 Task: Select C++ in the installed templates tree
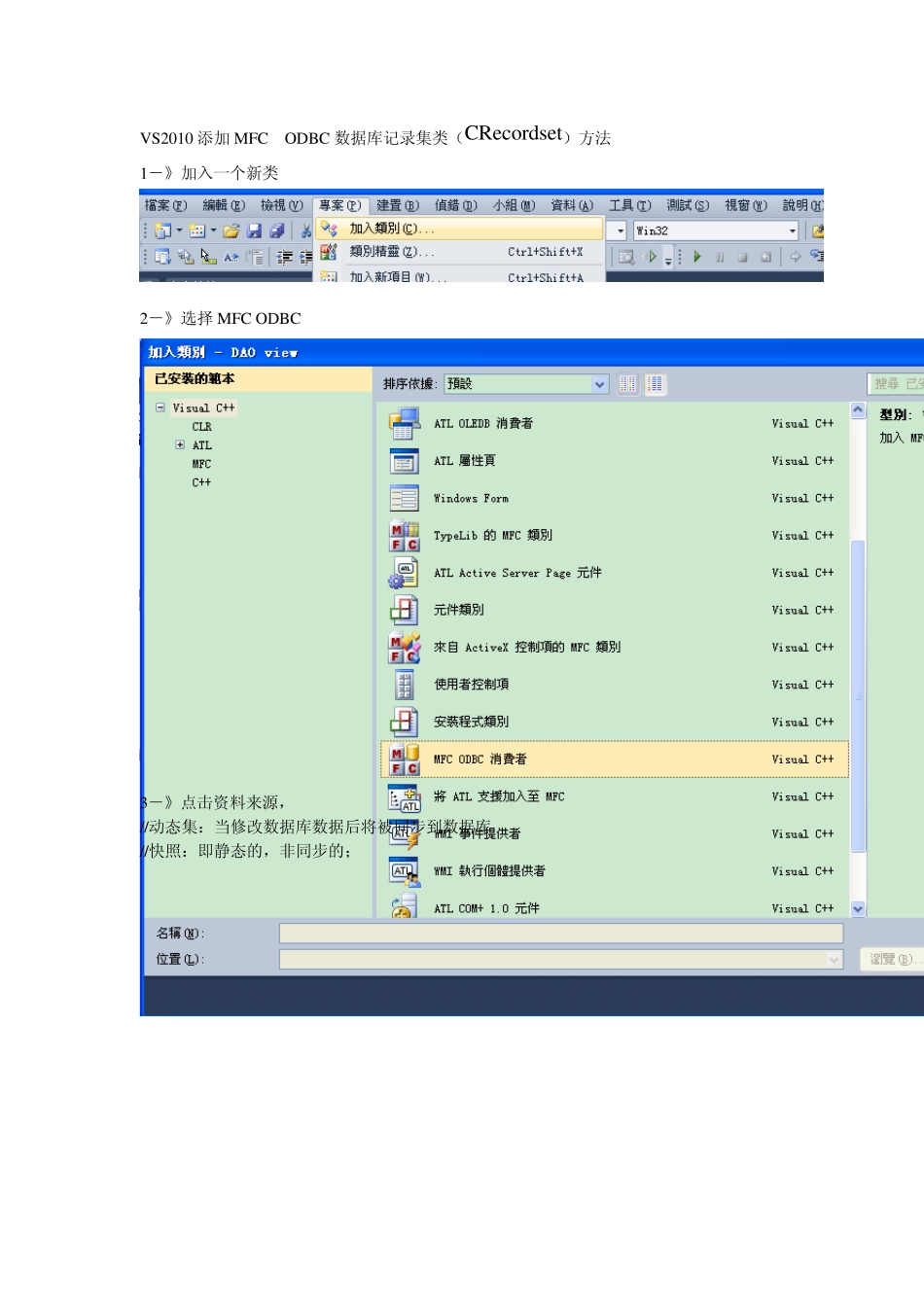coord(201,482)
